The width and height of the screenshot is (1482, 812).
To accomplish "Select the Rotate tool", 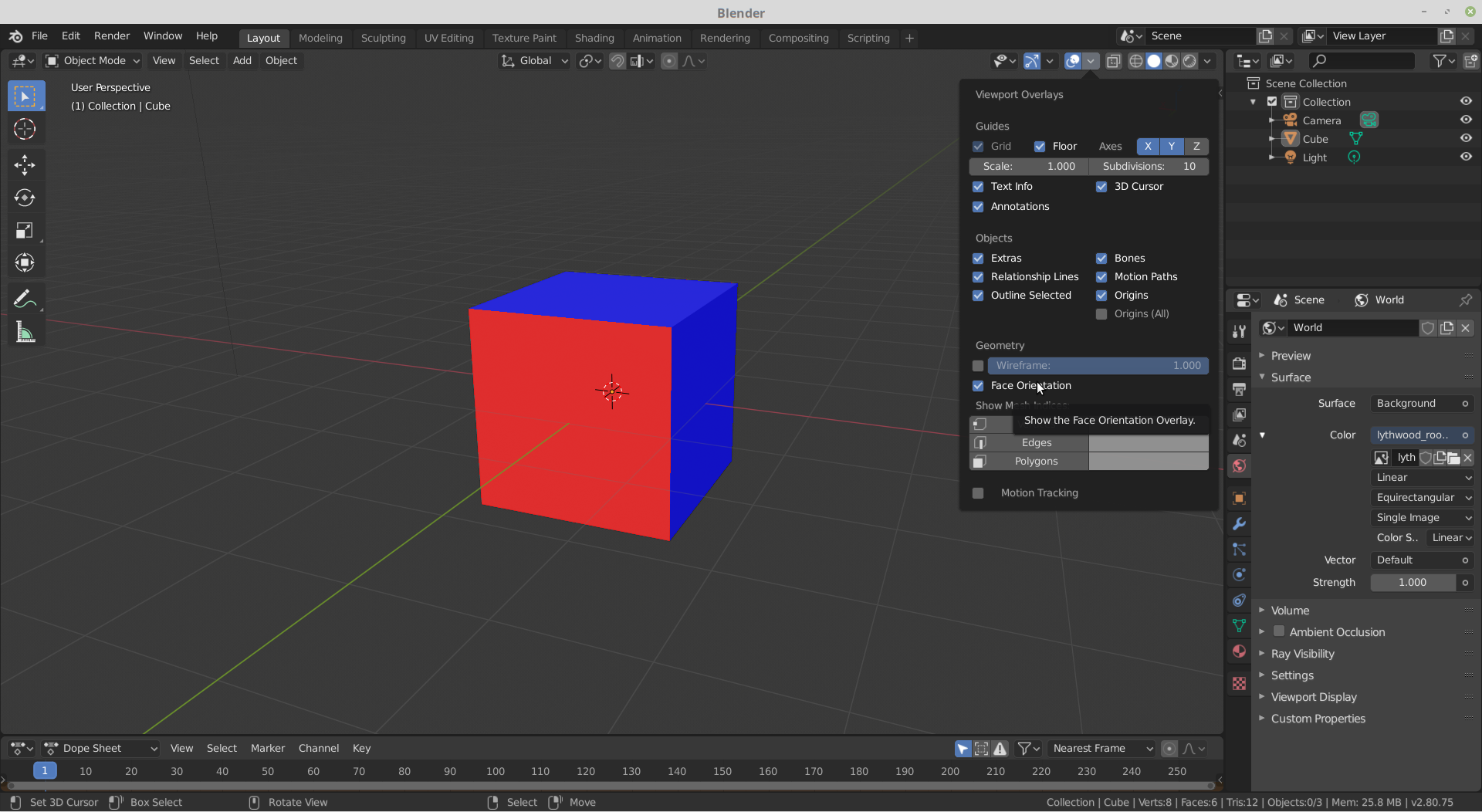I will coord(25,198).
